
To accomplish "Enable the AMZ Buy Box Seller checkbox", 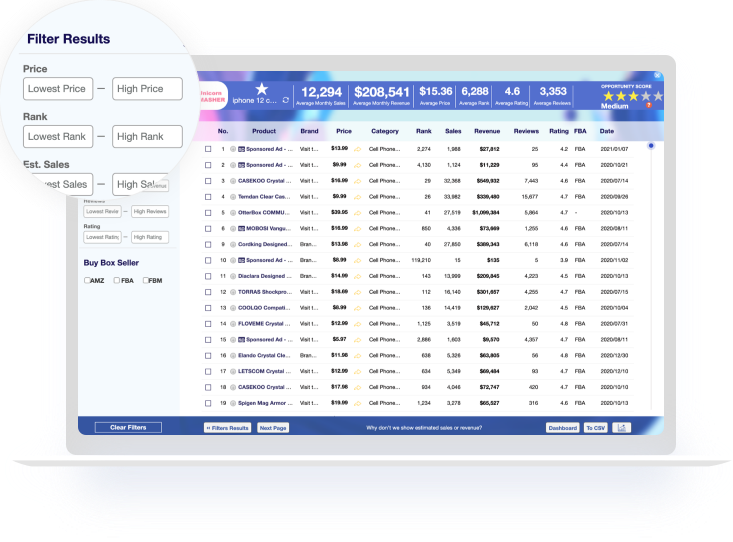I will point(87,280).
